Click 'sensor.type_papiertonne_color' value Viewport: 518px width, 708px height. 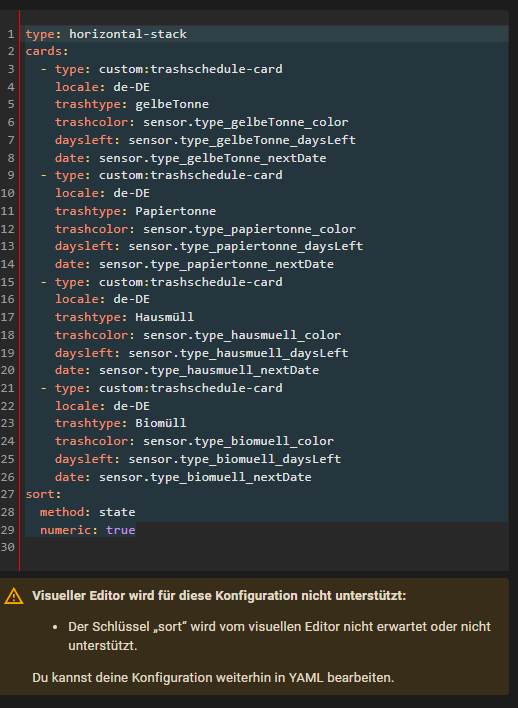249,229
